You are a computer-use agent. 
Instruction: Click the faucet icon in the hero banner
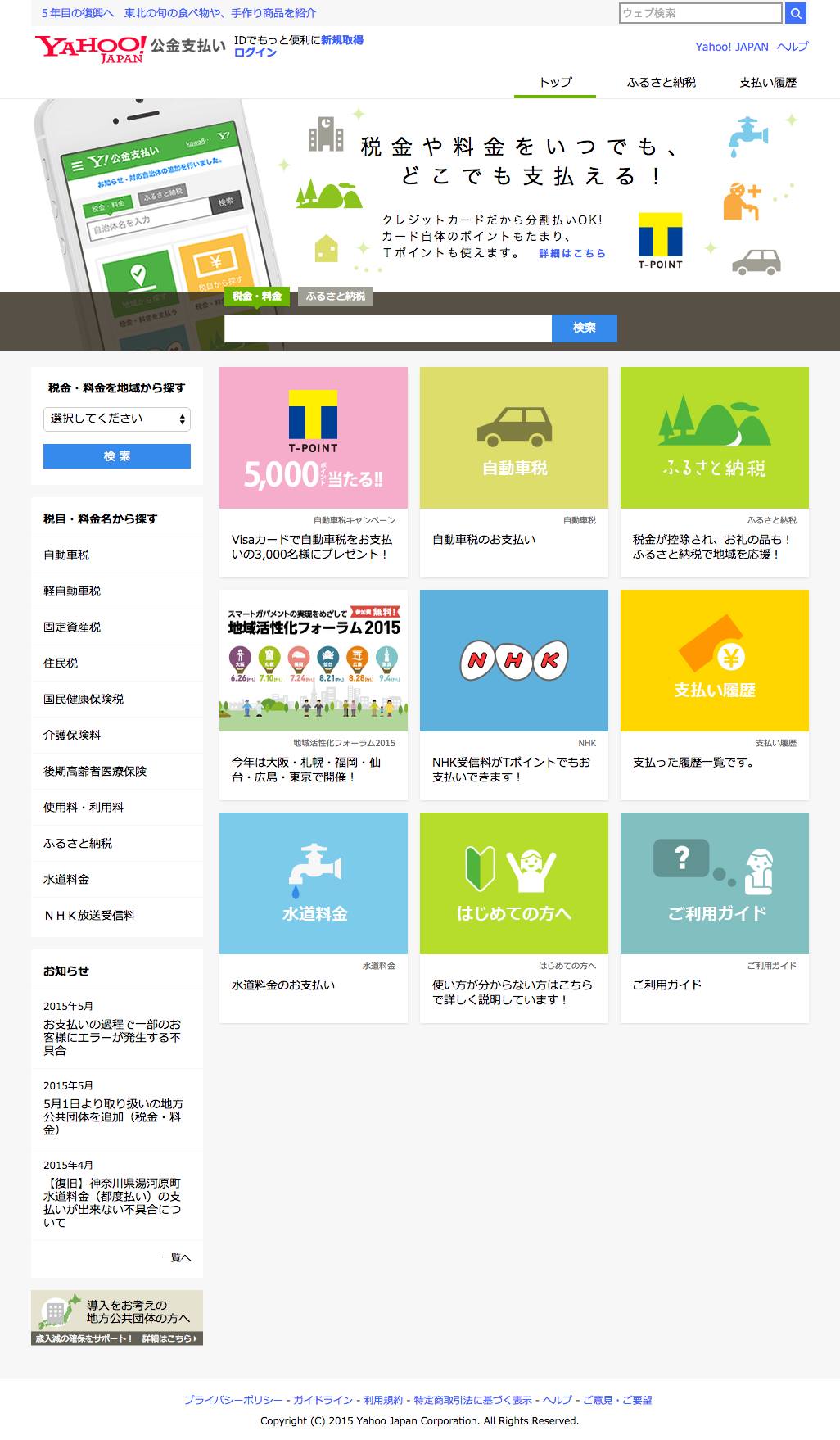[747, 137]
